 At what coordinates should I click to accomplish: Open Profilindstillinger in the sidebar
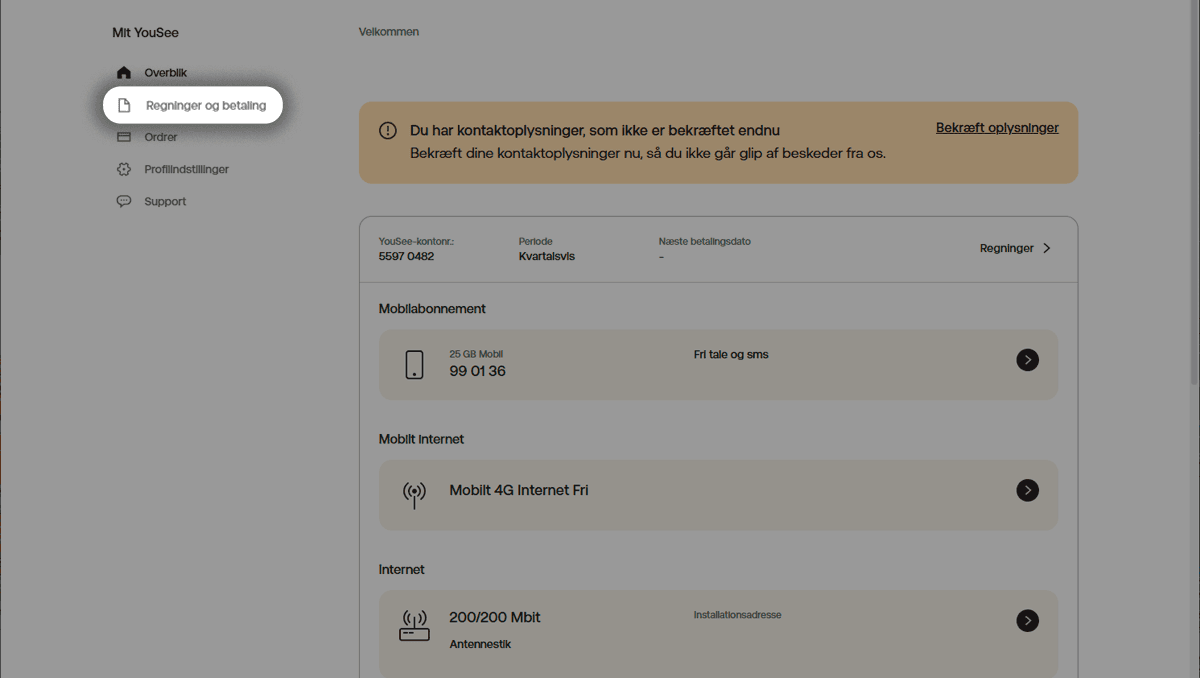click(x=186, y=169)
